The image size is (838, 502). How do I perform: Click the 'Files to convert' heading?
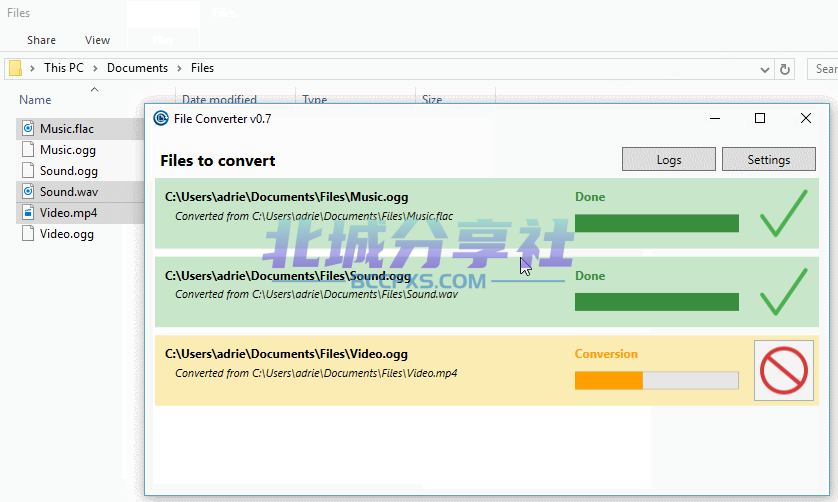218,161
